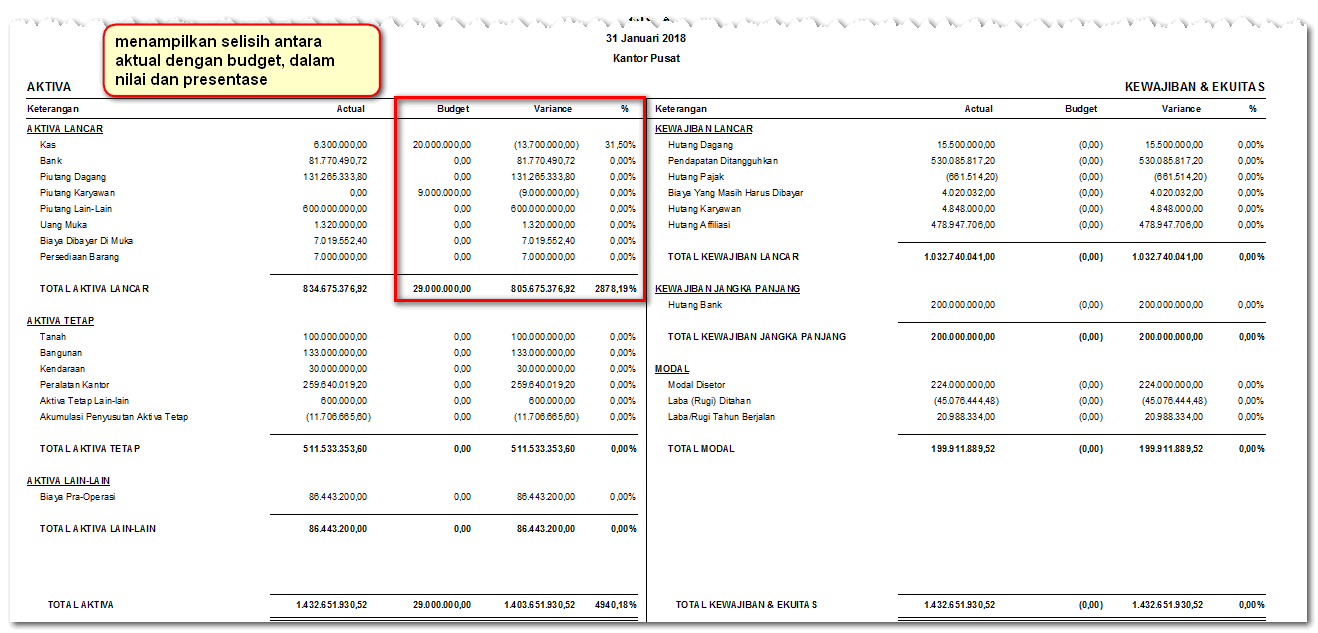
Task: Click the "Hutang Pajak" account label
Action: (x=696, y=177)
